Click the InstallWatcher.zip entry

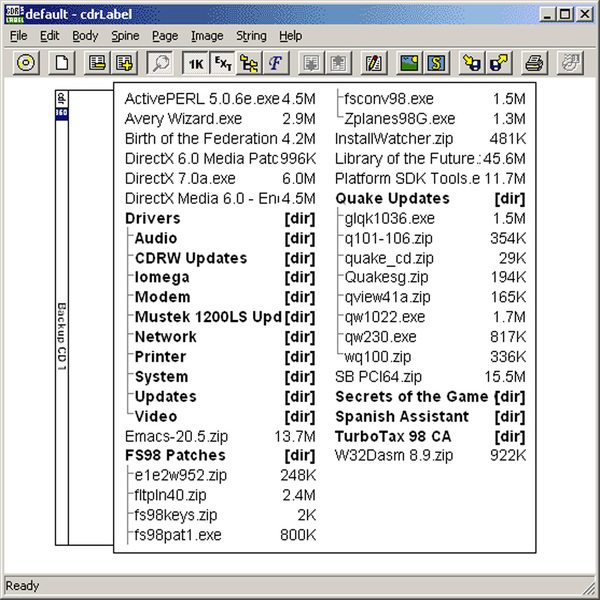430,139
